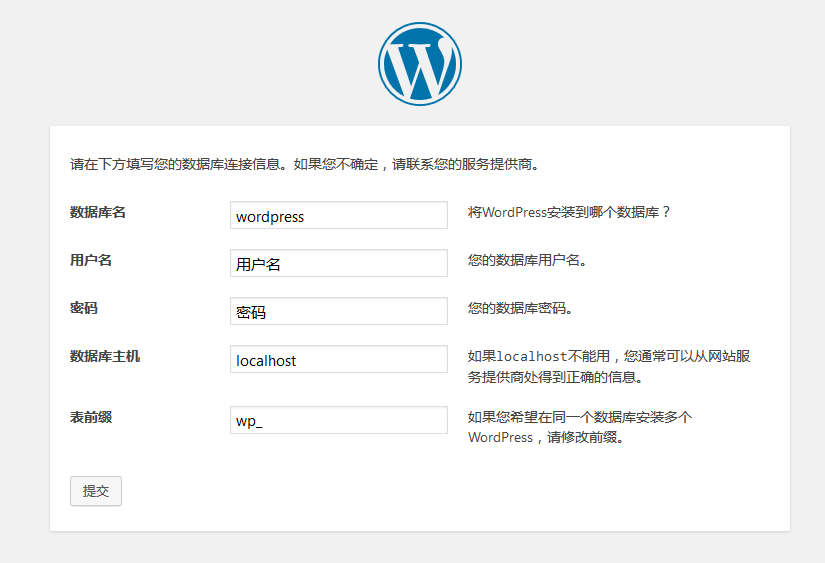Click the localhost hint description text
The width and height of the screenshot is (825, 563).
tap(609, 367)
